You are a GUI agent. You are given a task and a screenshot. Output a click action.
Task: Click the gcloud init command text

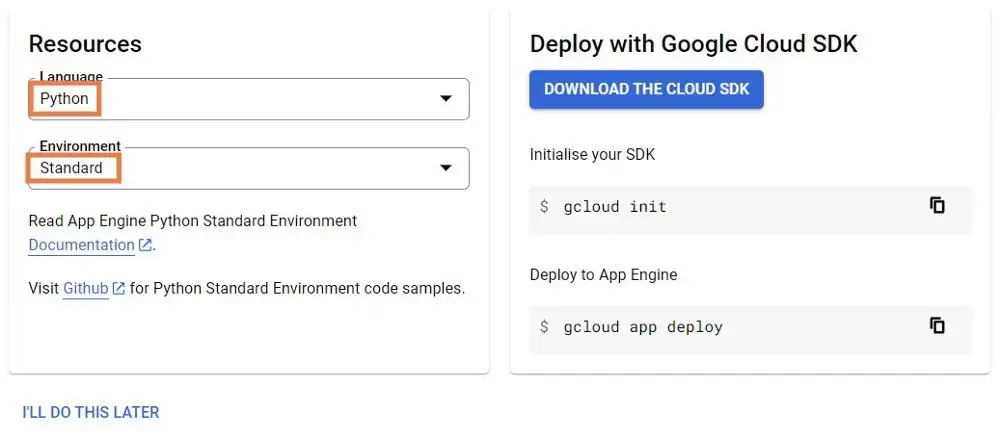pos(615,207)
